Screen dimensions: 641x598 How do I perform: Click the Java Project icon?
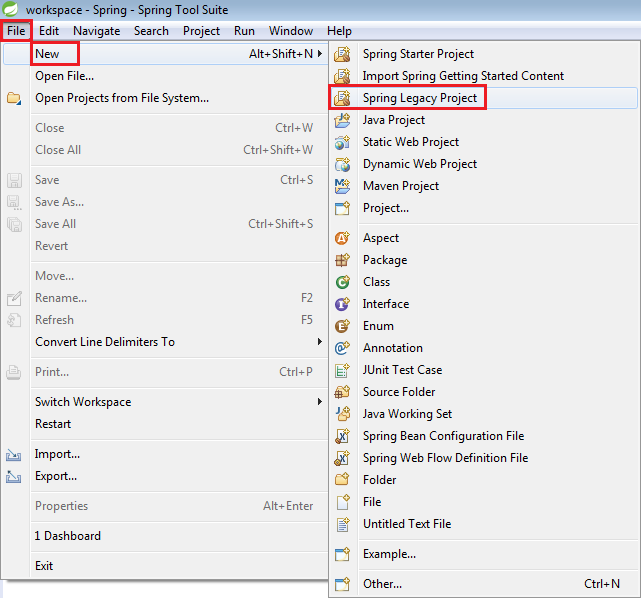[342, 120]
